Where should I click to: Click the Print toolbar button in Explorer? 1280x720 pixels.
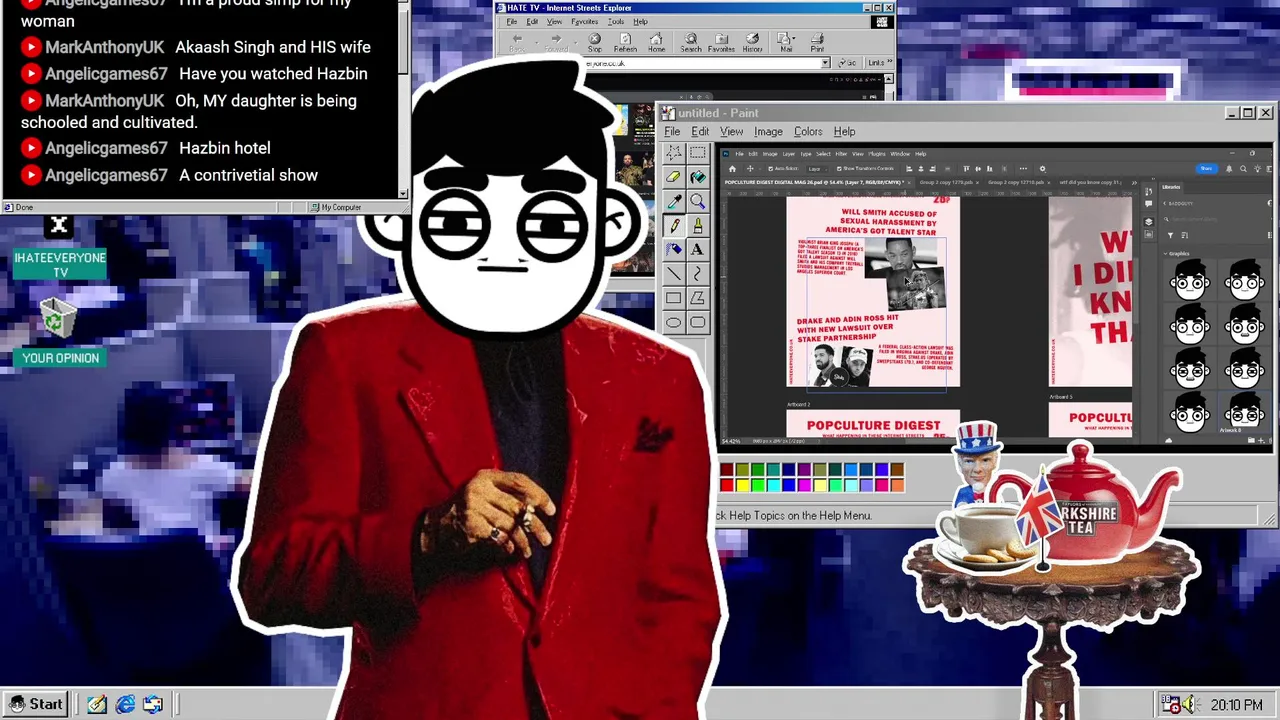point(817,43)
